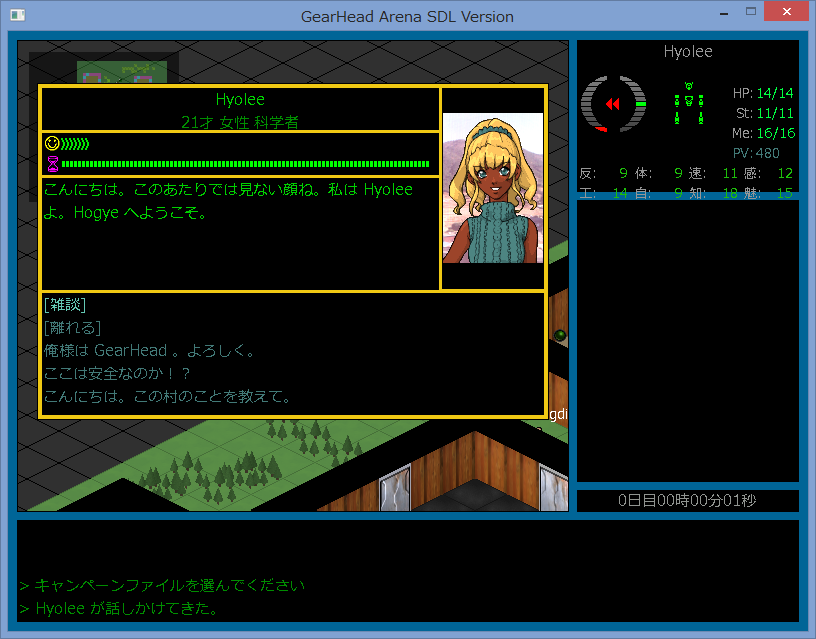Image resolution: width=816 pixels, height=639 pixels.
Task: Select reply ここは安全なのか！？
Action: pos(117,373)
